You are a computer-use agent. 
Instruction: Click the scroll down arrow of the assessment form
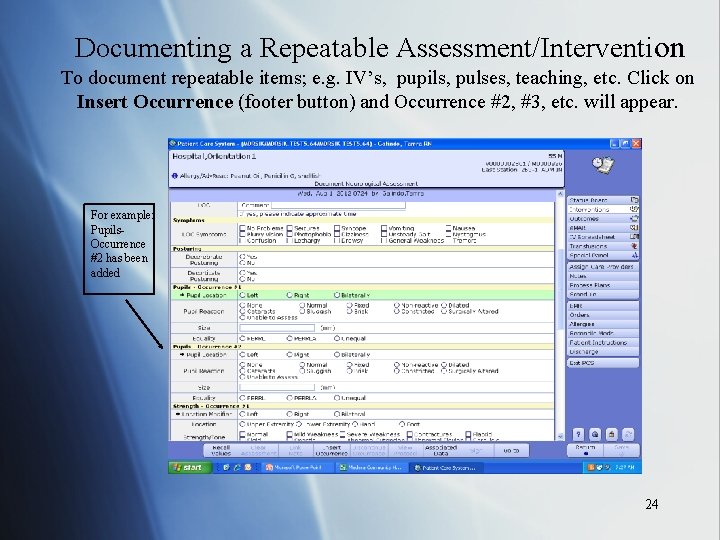560,436
